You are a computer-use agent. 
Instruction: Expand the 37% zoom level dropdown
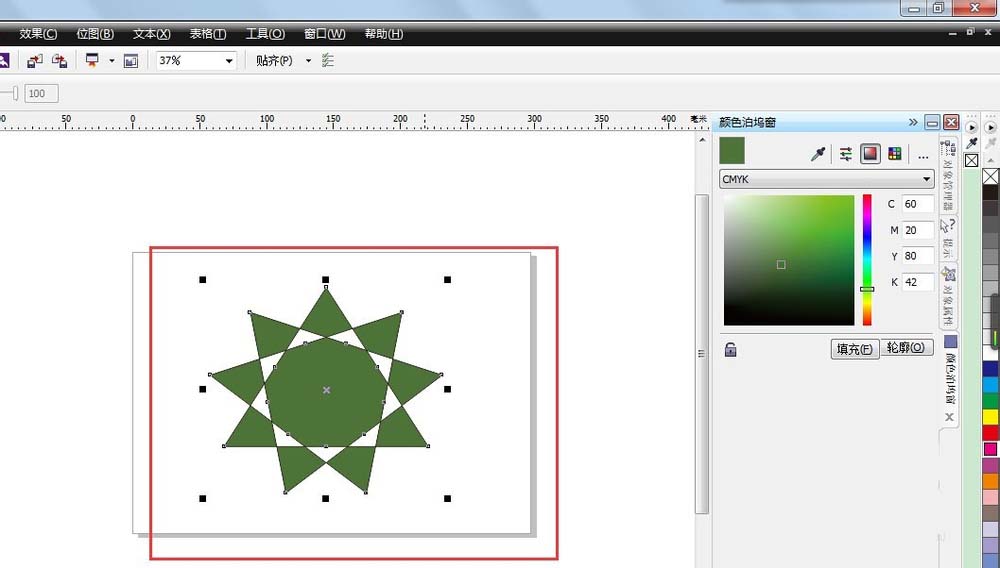[229, 61]
